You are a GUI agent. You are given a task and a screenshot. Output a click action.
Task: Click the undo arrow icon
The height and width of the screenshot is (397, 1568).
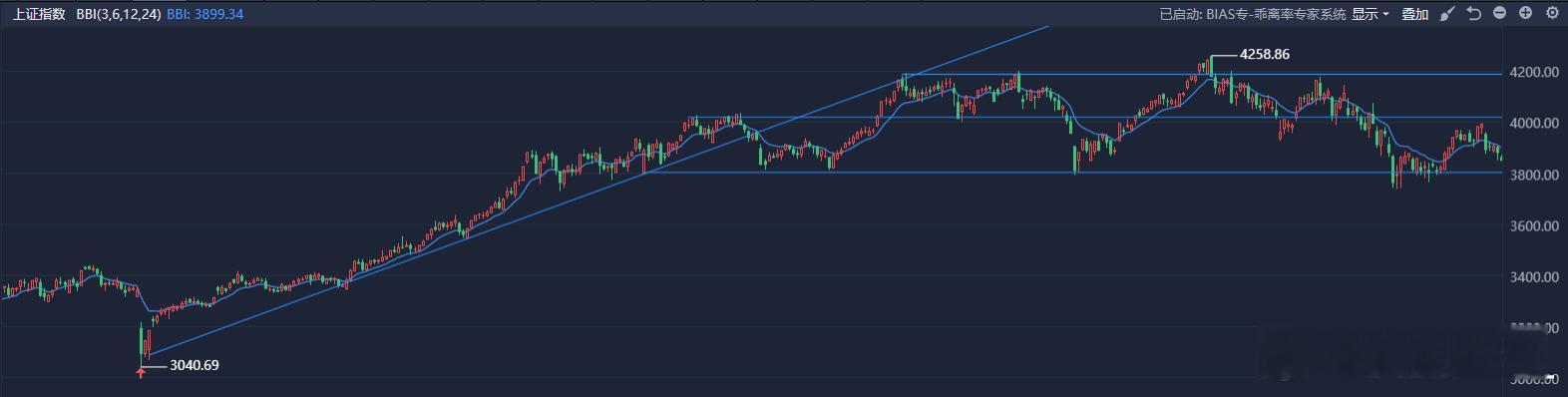[x=1474, y=14]
